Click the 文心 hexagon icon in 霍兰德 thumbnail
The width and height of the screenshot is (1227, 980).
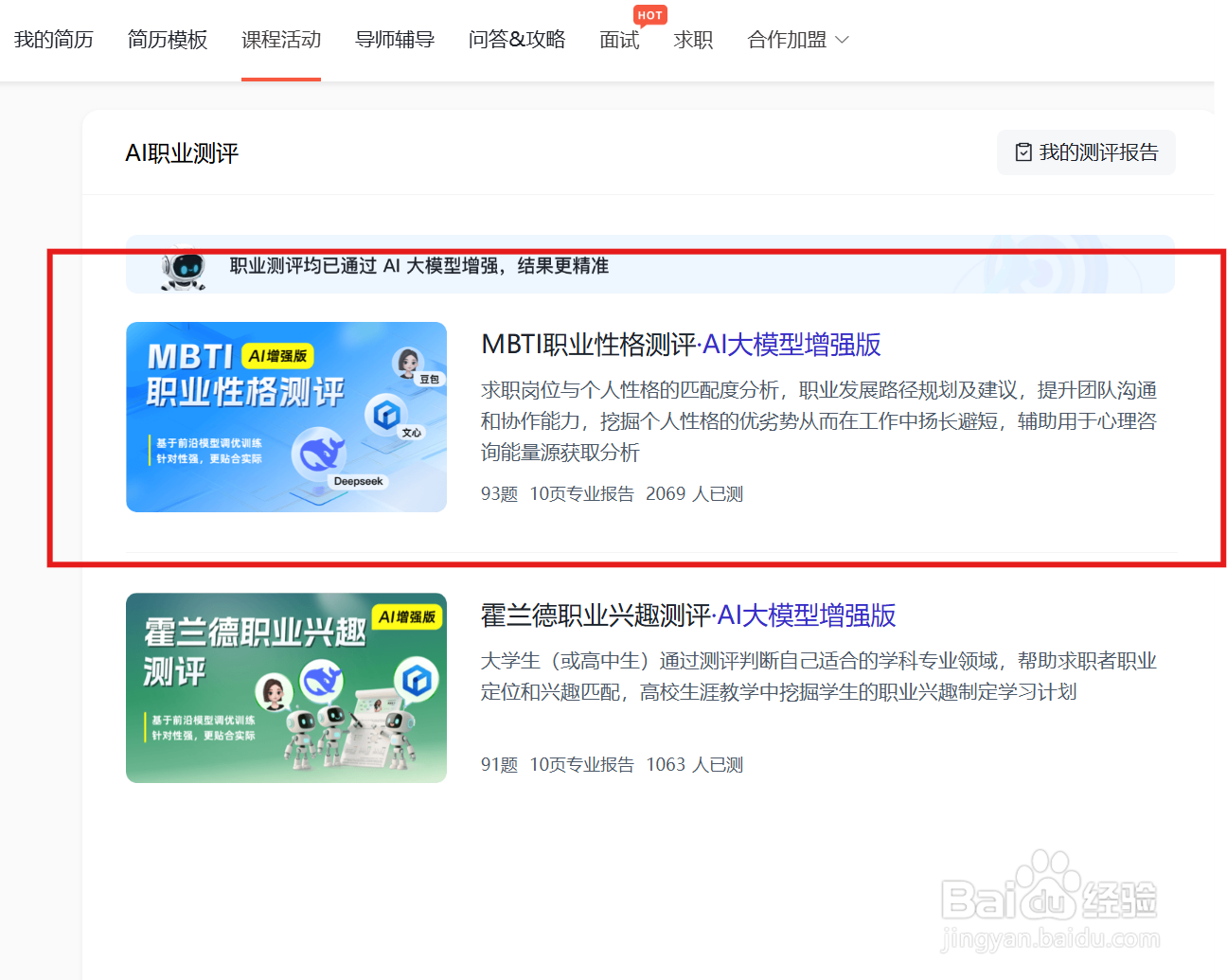416,679
